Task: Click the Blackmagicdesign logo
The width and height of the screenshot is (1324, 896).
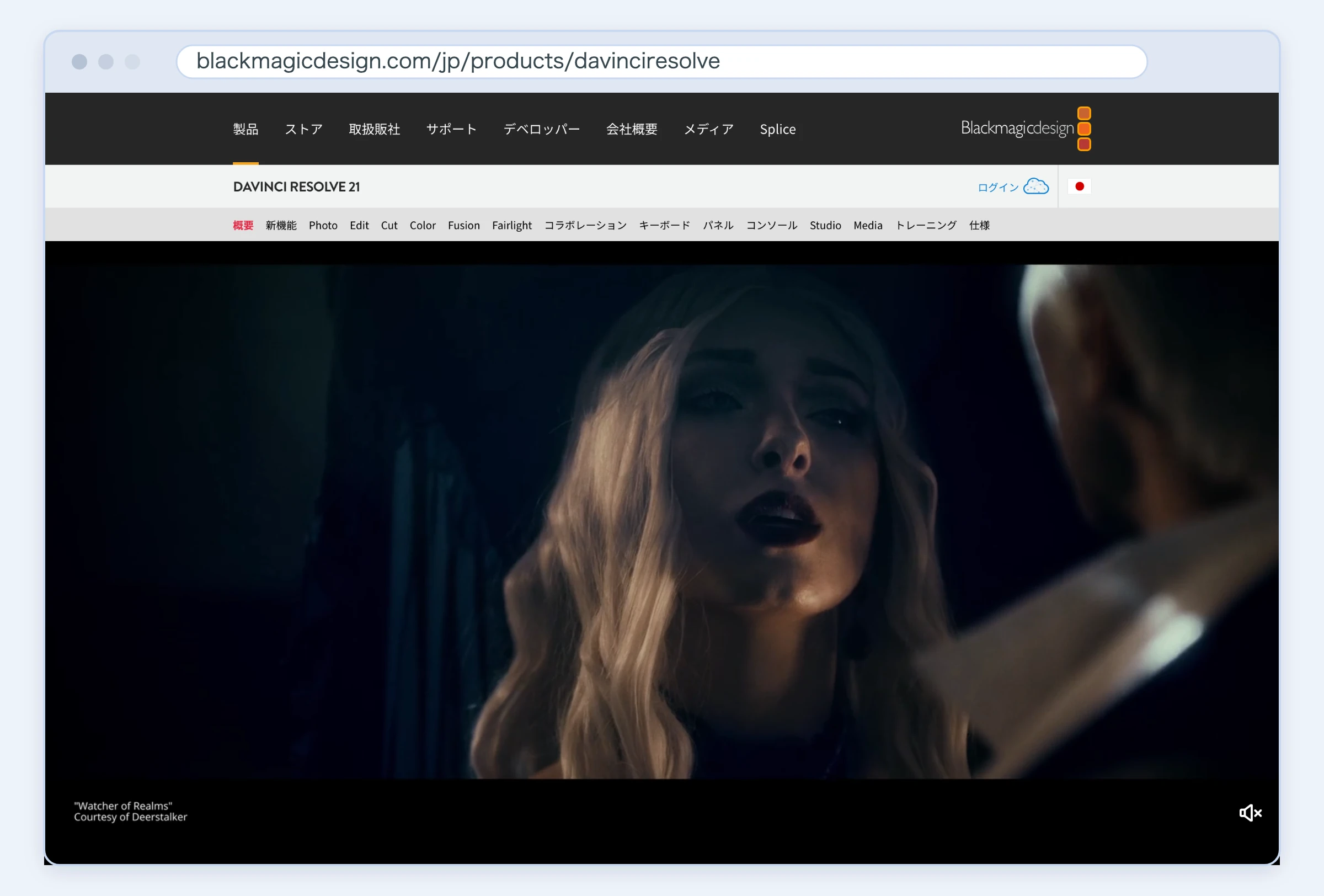Action: click(1026, 129)
